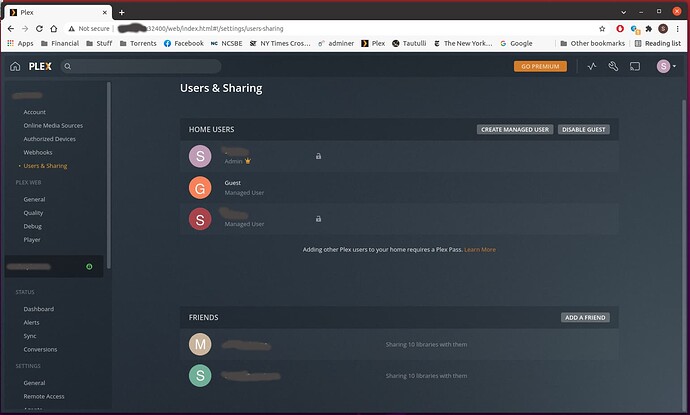Image resolution: width=690 pixels, height=415 pixels.
Task: Click the server selector with green status icon
Action: (54, 266)
